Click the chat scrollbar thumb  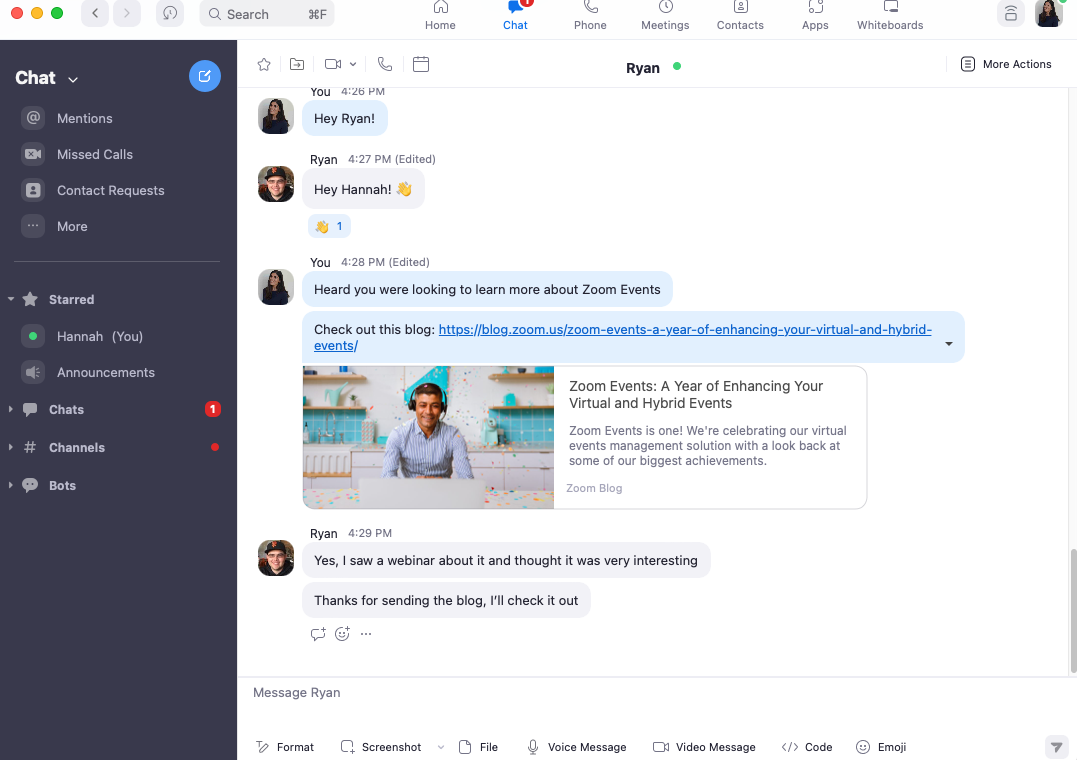point(1073,611)
